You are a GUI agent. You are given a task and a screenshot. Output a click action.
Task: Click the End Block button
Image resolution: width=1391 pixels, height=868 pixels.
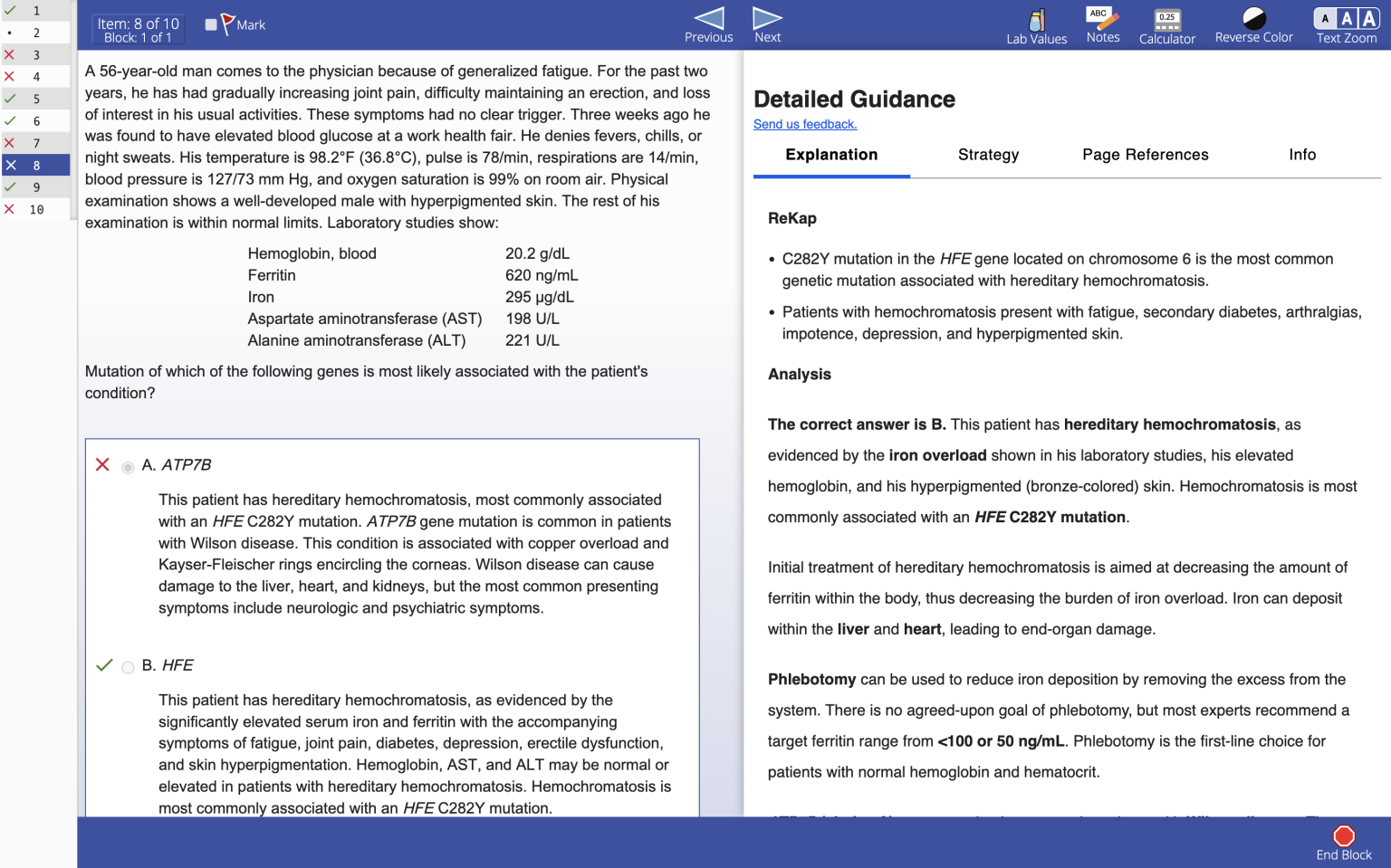click(x=1344, y=842)
